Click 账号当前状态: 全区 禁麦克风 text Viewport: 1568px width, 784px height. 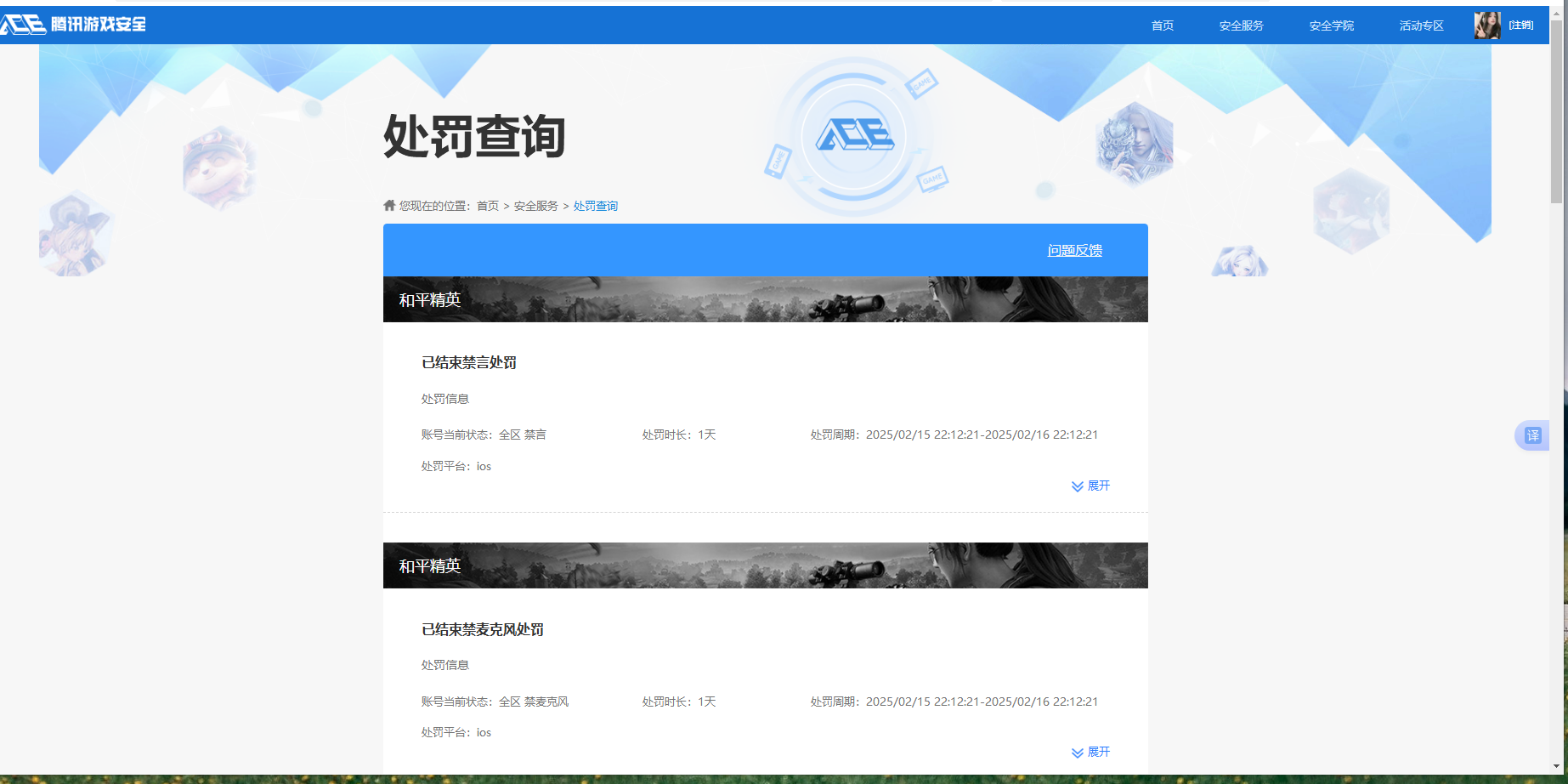click(495, 702)
